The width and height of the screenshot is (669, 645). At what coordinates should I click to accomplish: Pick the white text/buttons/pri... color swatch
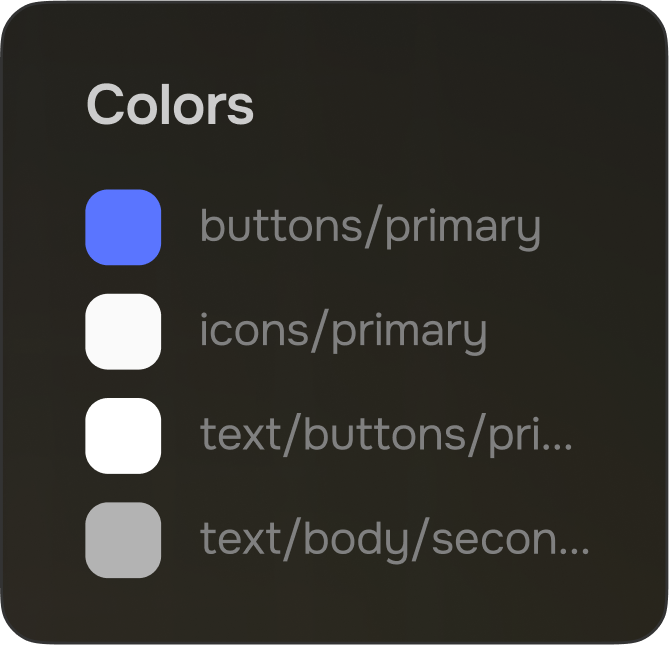[123, 435]
